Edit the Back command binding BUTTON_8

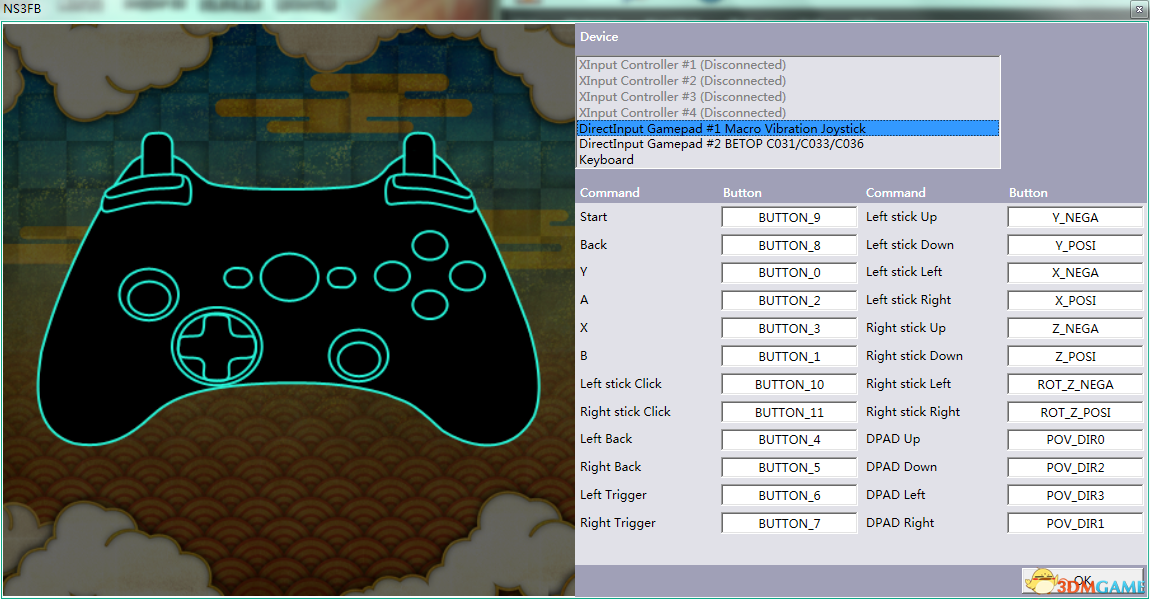click(x=789, y=245)
